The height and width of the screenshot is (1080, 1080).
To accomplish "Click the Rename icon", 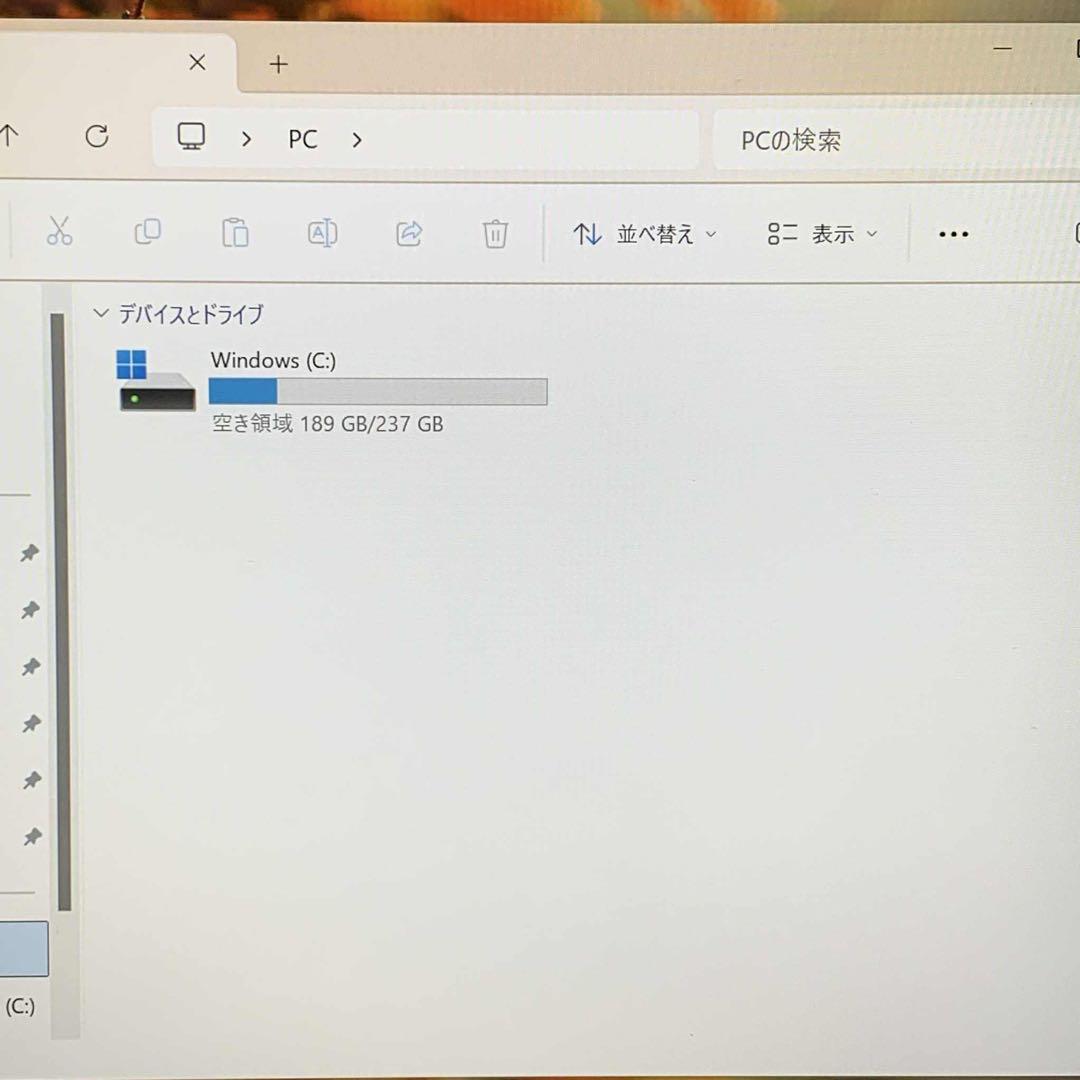I will 322,233.
